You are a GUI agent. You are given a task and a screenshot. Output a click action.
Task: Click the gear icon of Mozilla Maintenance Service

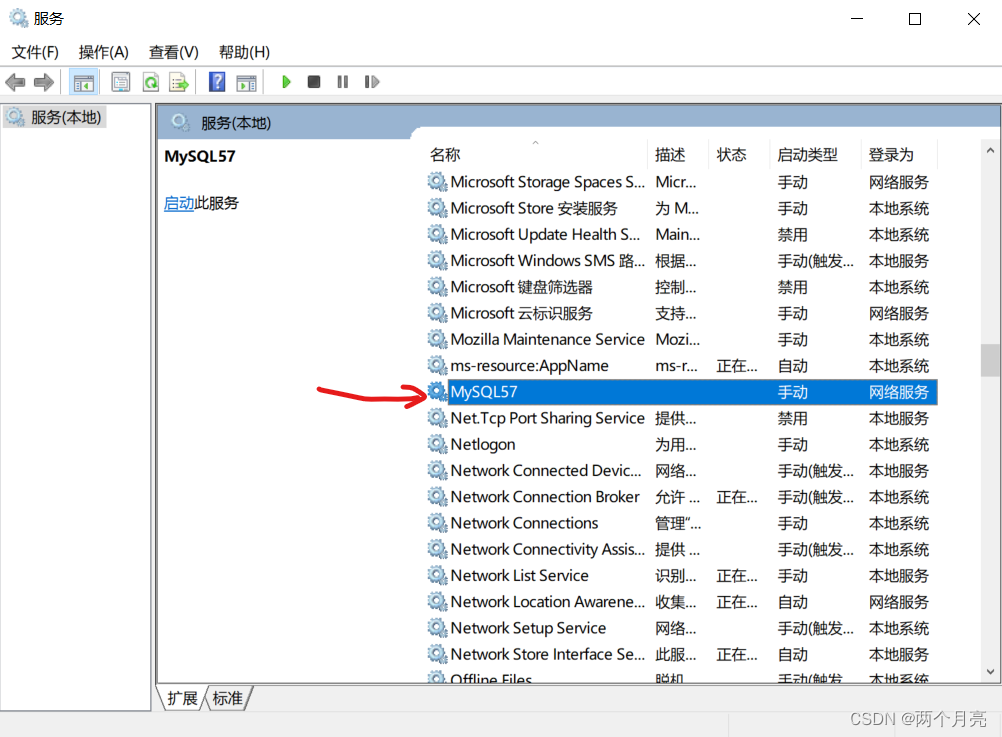tap(437, 339)
